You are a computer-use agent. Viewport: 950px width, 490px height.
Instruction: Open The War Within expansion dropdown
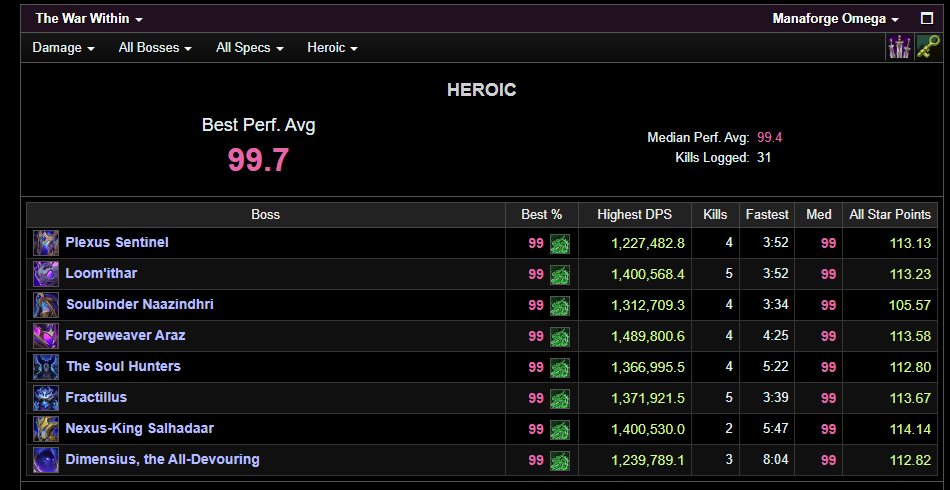[x=89, y=18]
